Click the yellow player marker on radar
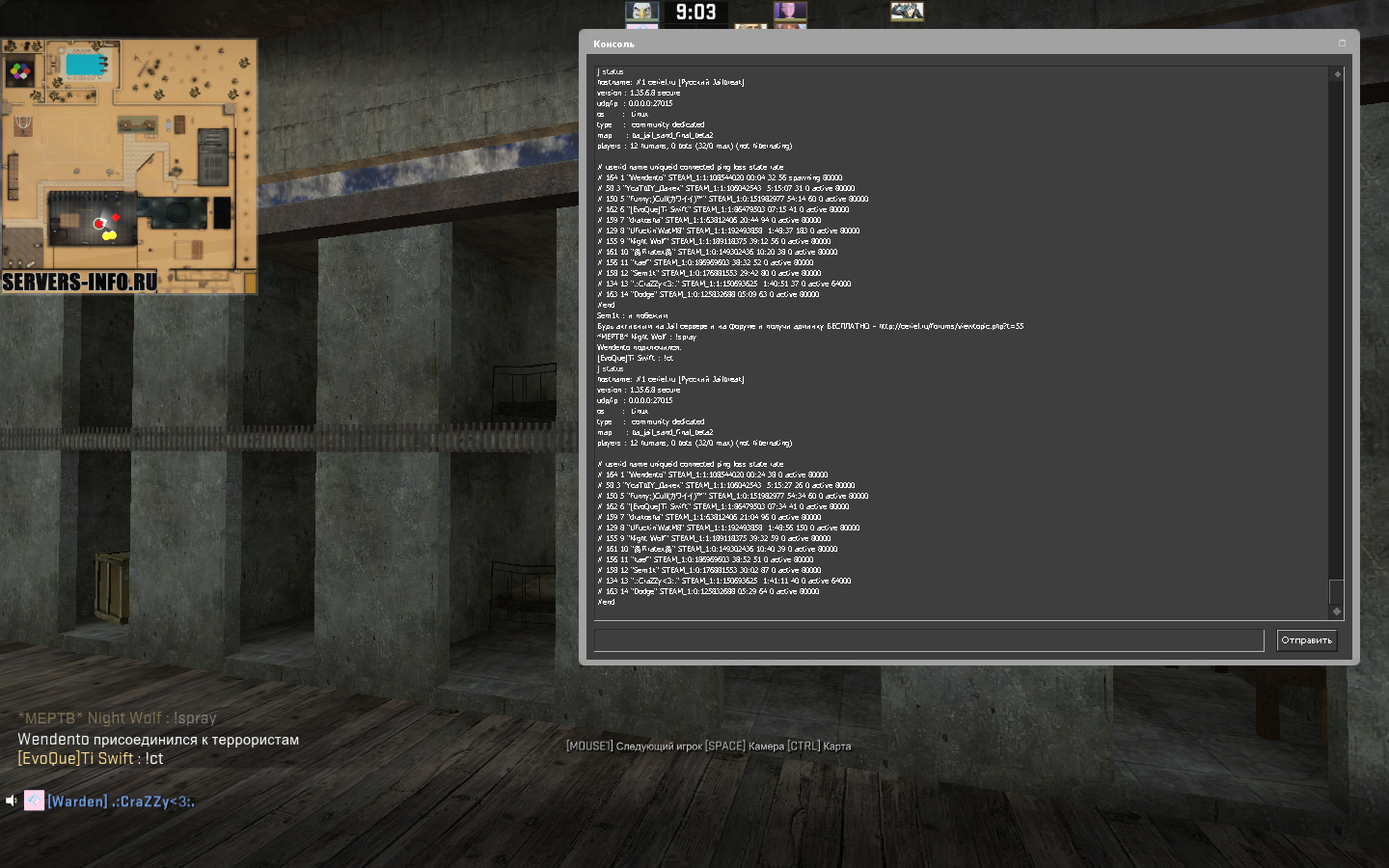Screen dimensions: 1389x868 pos(109,234)
